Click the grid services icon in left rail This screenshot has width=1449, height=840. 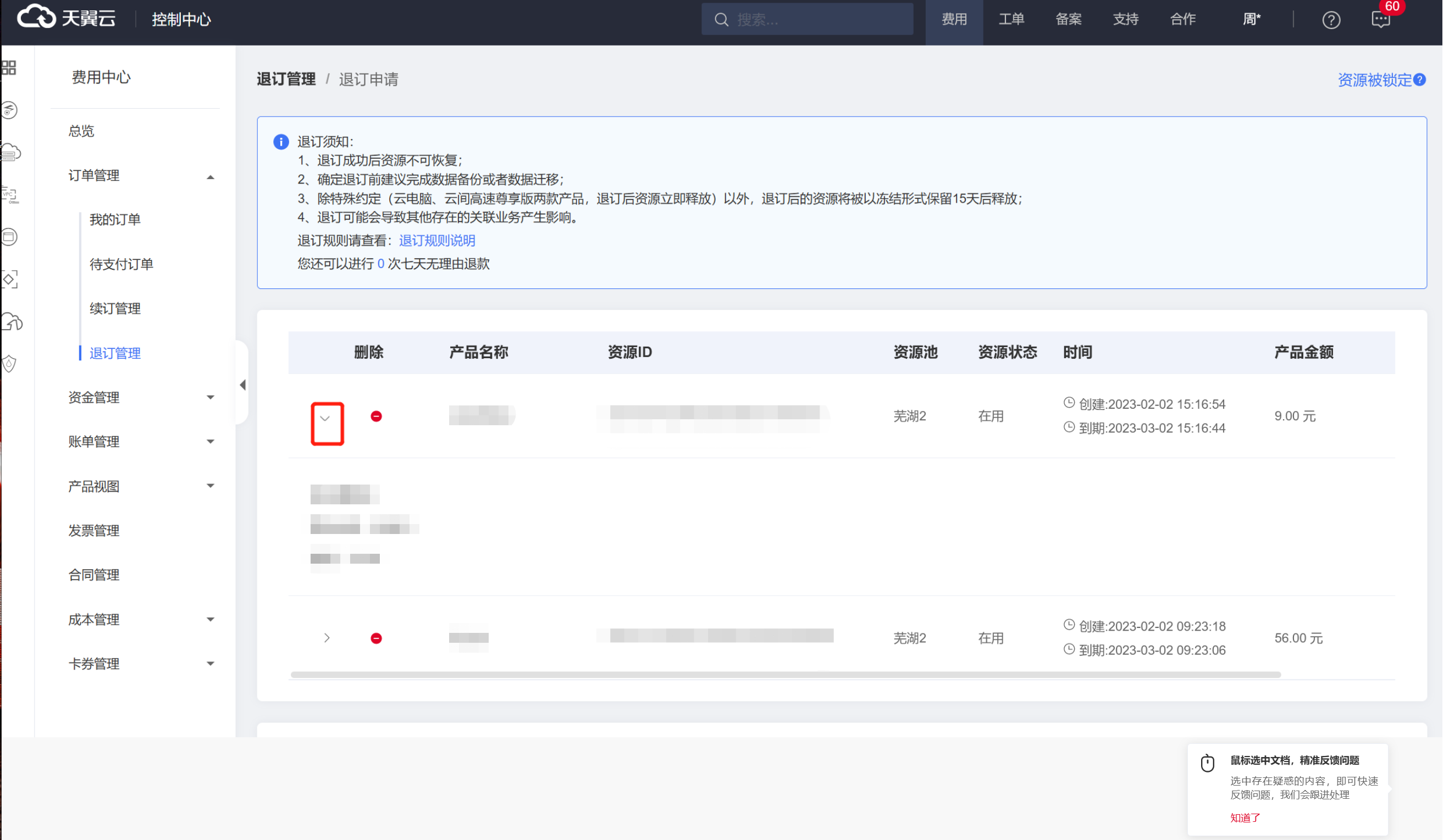click(9, 68)
